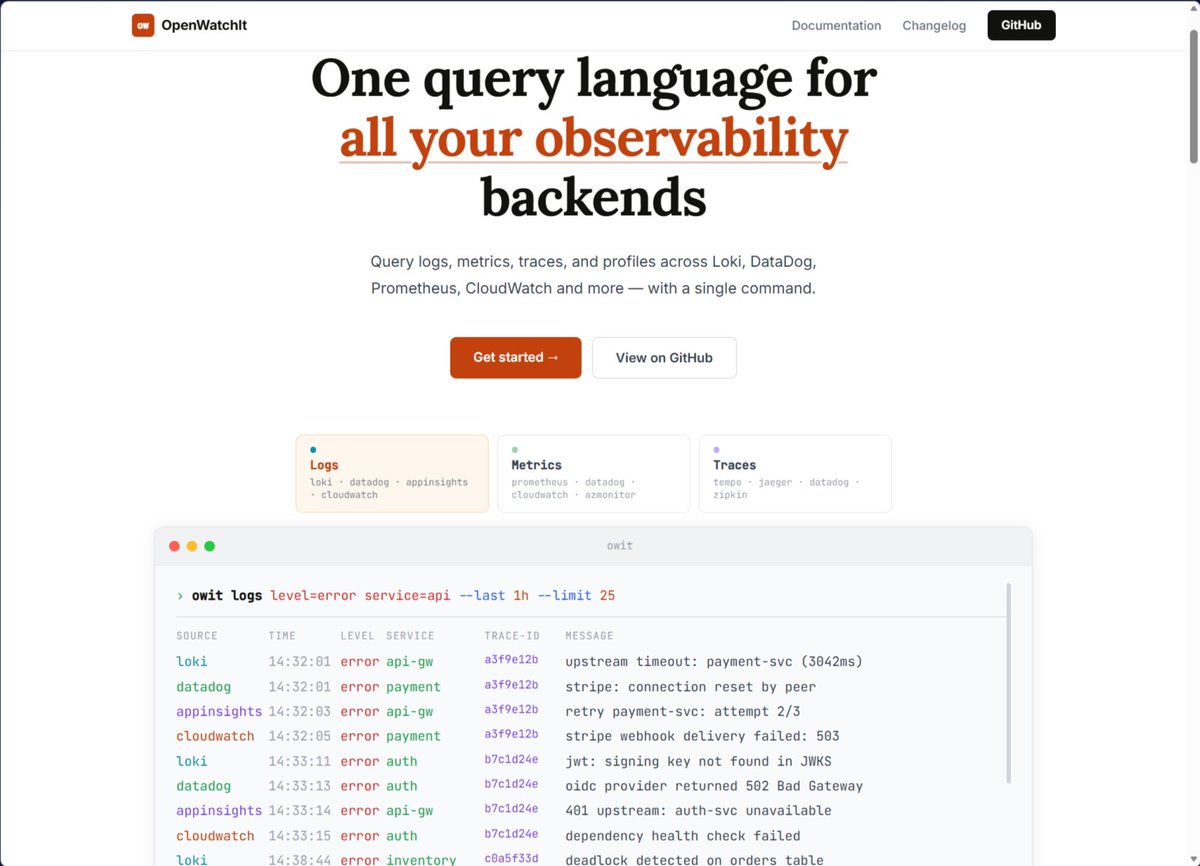Click the black GitHub button in header
The width and height of the screenshot is (1200, 866).
pyautogui.click(x=1021, y=25)
